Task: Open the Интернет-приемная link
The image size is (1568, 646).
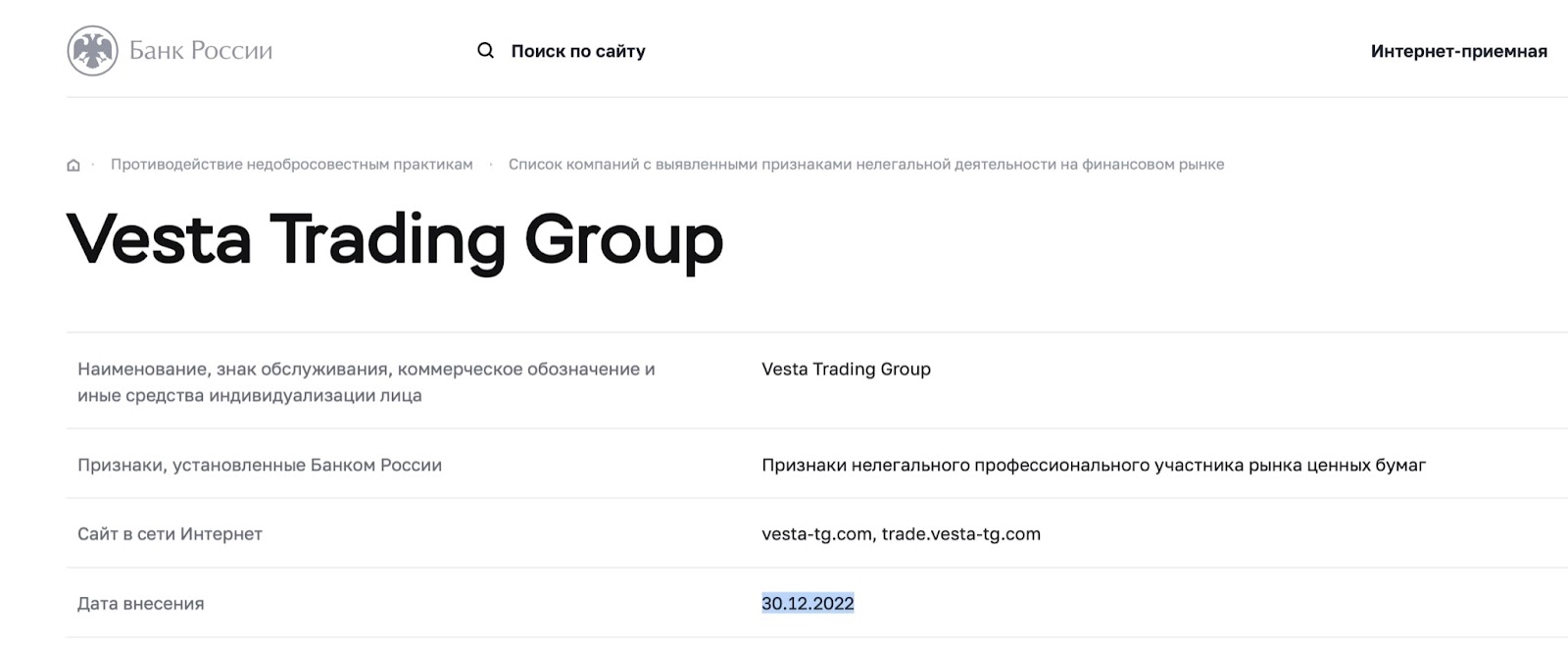Action: point(1458,51)
